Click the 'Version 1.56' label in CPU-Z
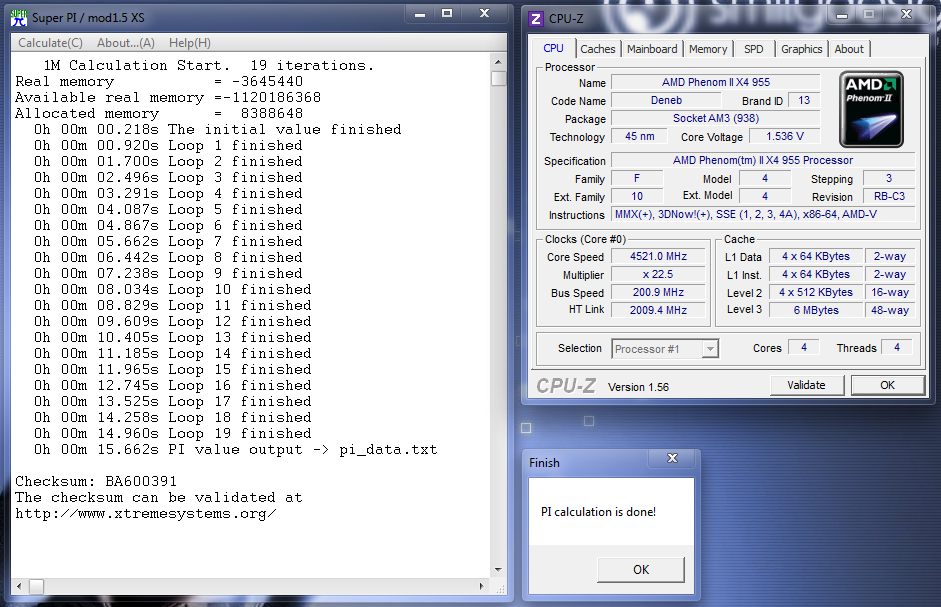 (639, 387)
